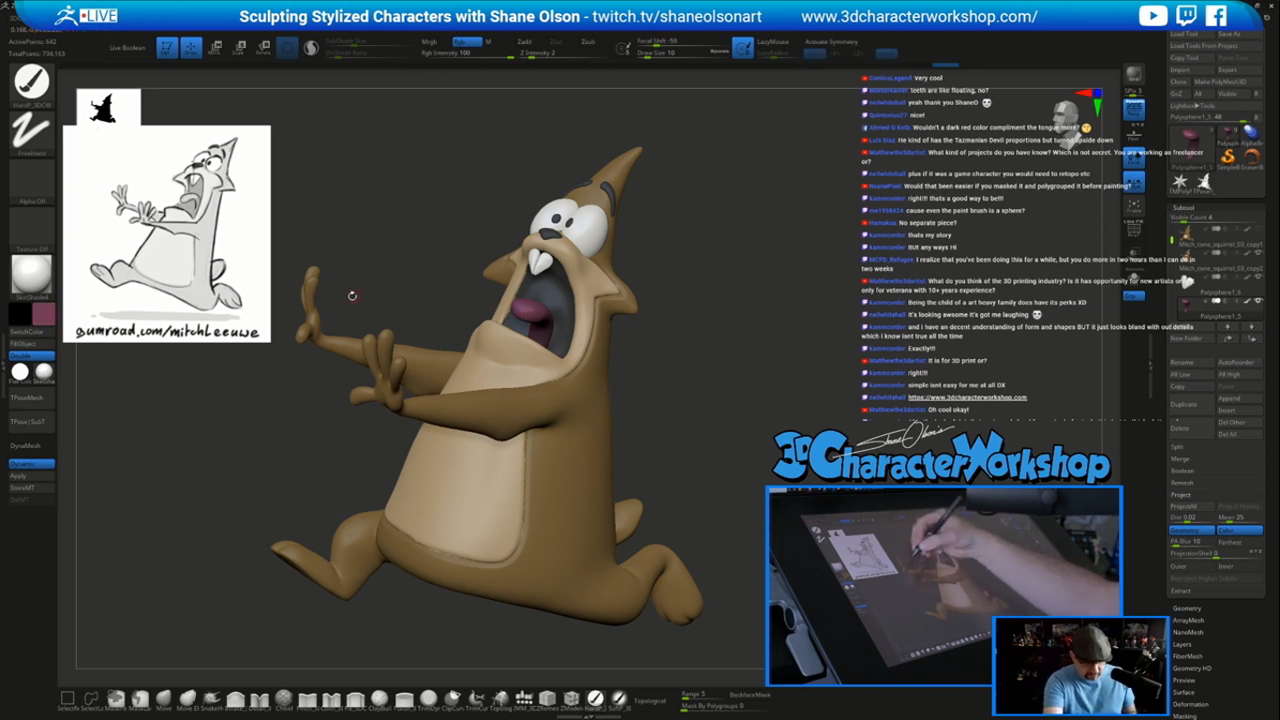
Task: Click Make PolyMesh3D
Action: click(1228, 82)
